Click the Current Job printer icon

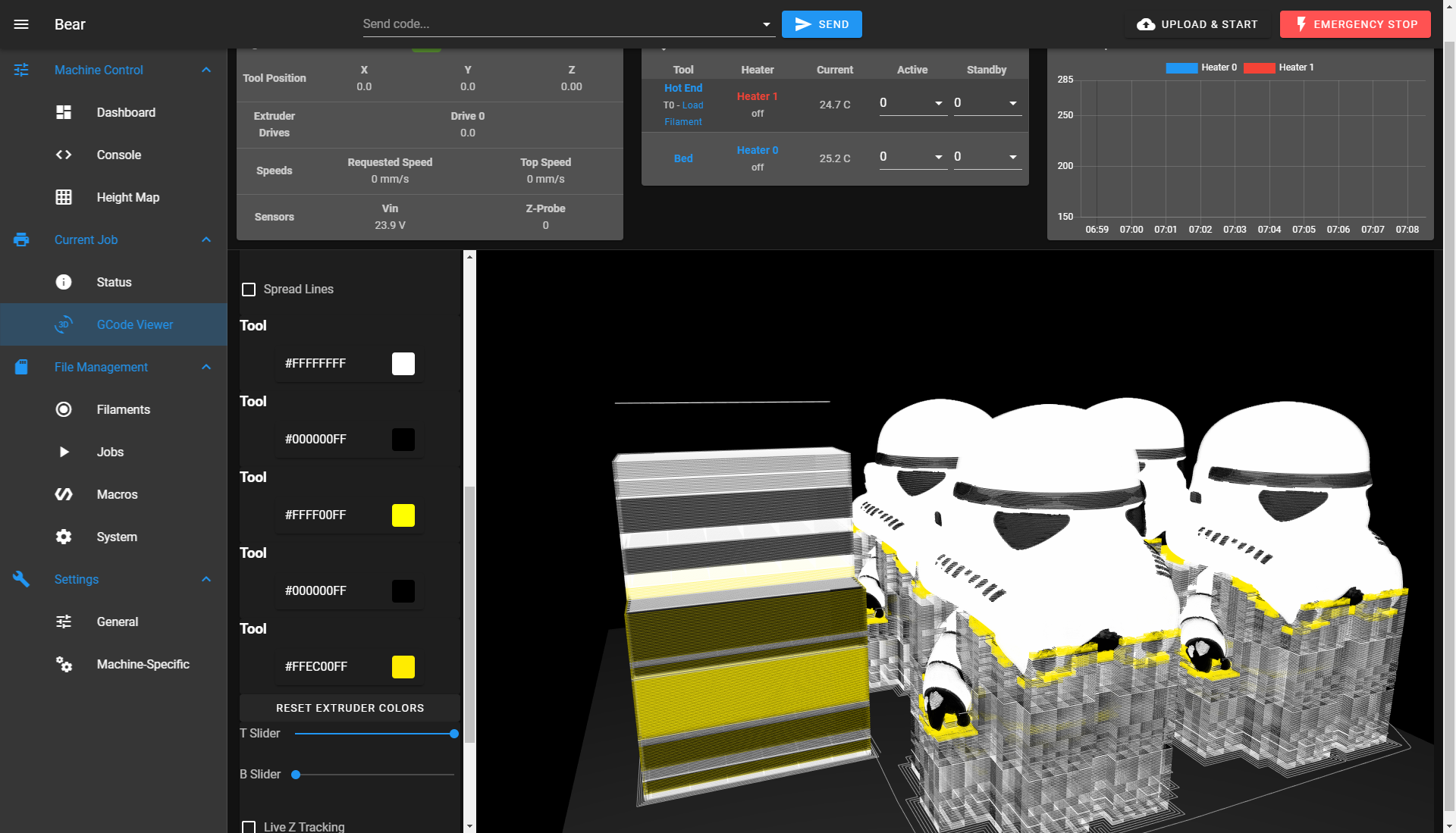(21, 240)
